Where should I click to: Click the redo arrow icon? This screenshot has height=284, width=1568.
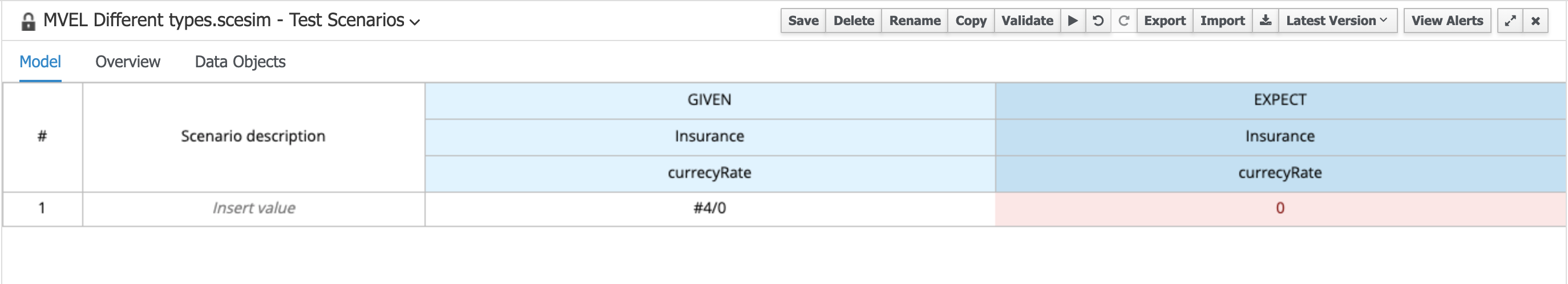pyautogui.click(x=1124, y=21)
